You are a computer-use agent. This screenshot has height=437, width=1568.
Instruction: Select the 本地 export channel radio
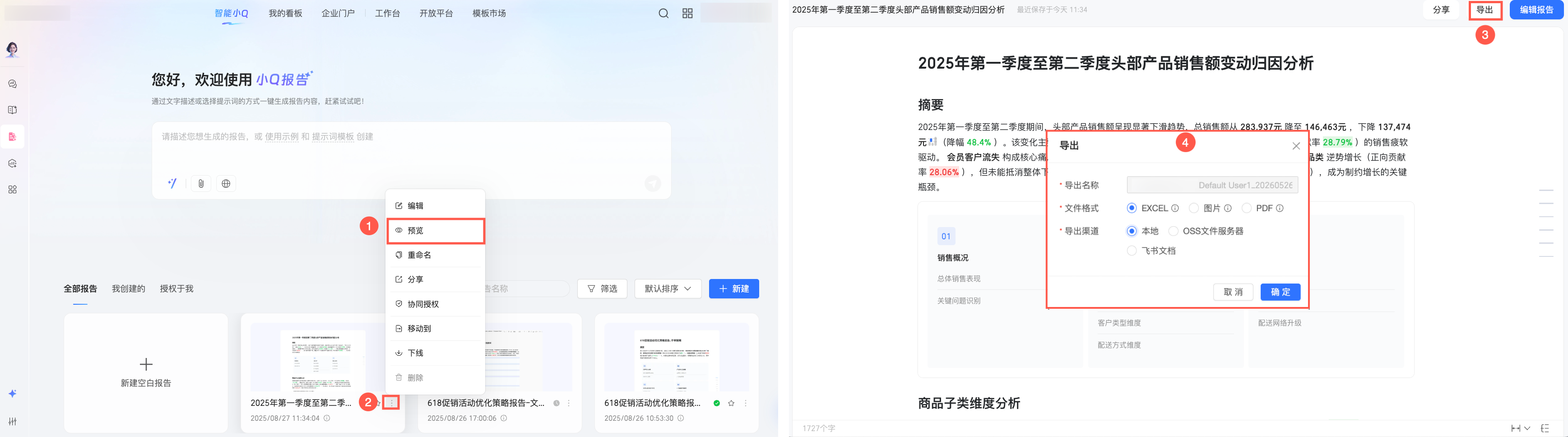pyautogui.click(x=1132, y=231)
